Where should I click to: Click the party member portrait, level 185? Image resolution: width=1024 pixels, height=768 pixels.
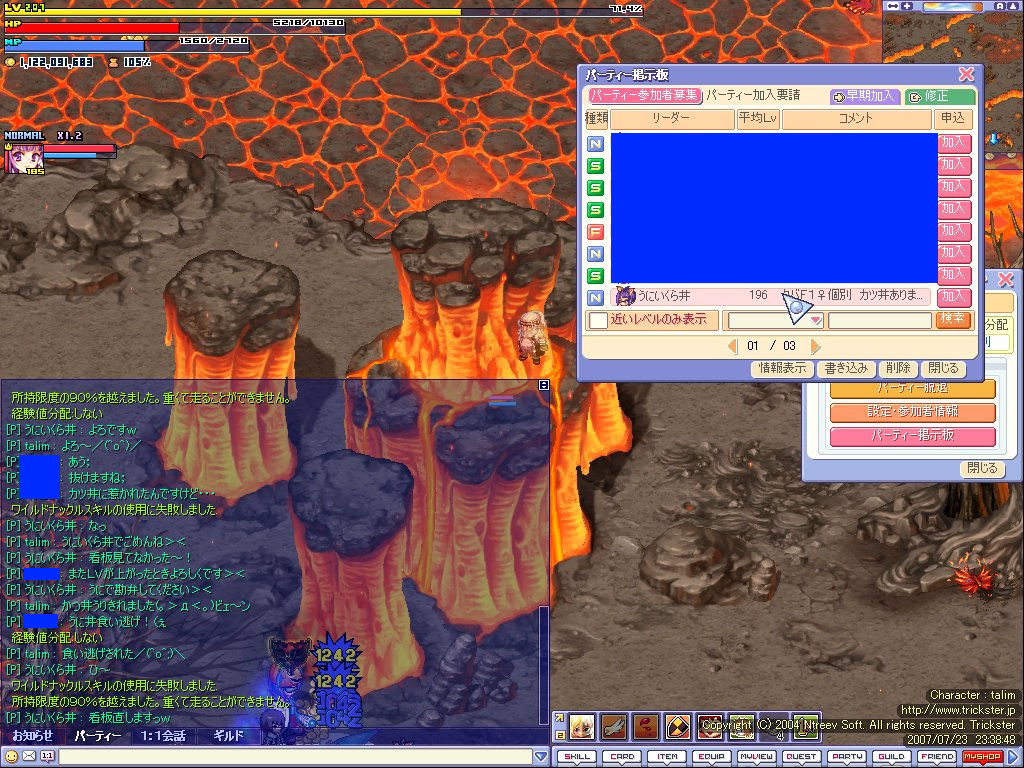(x=25, y=159)
